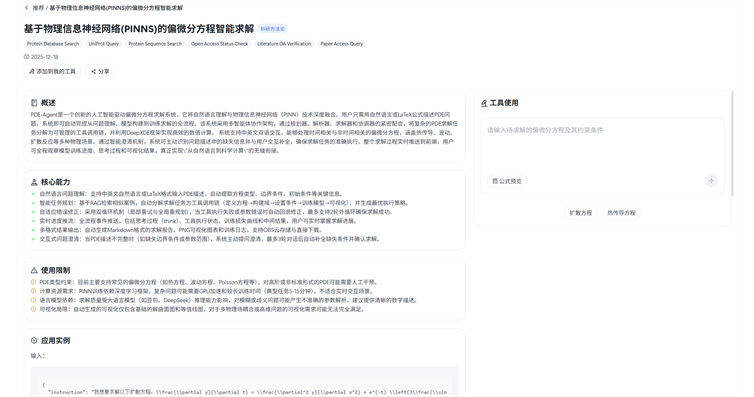Select the UniProt Query tag
The height and width of the screenshot is (397, 754).
click(103, 44)
